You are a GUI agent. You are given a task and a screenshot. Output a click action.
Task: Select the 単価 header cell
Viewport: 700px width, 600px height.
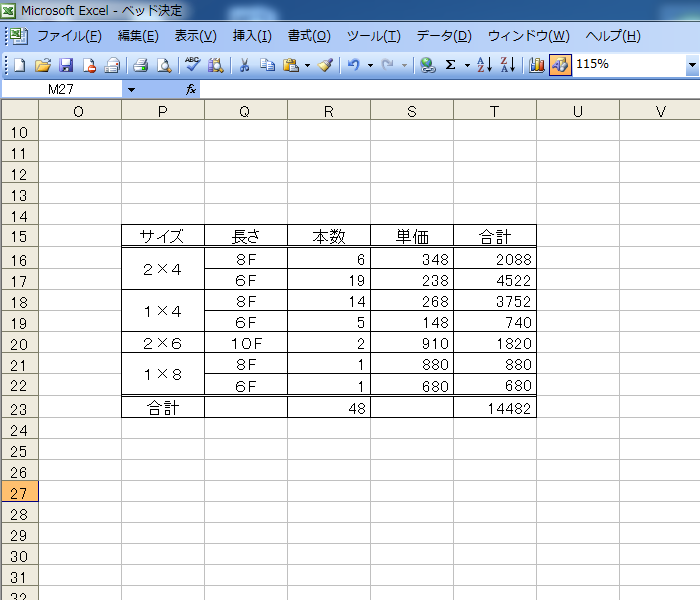pos(412,236)
